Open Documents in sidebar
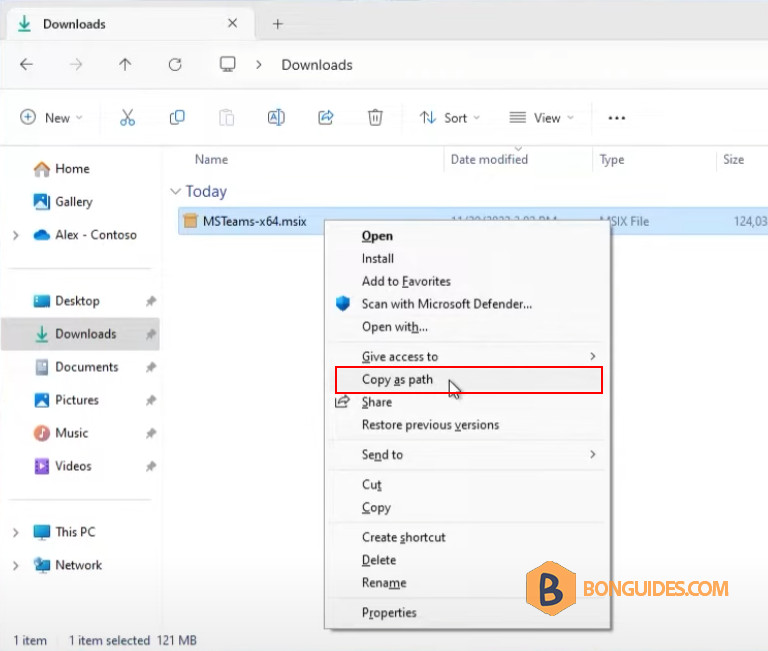Viewport: 768px width, 651px height. (x=75, y=367)
